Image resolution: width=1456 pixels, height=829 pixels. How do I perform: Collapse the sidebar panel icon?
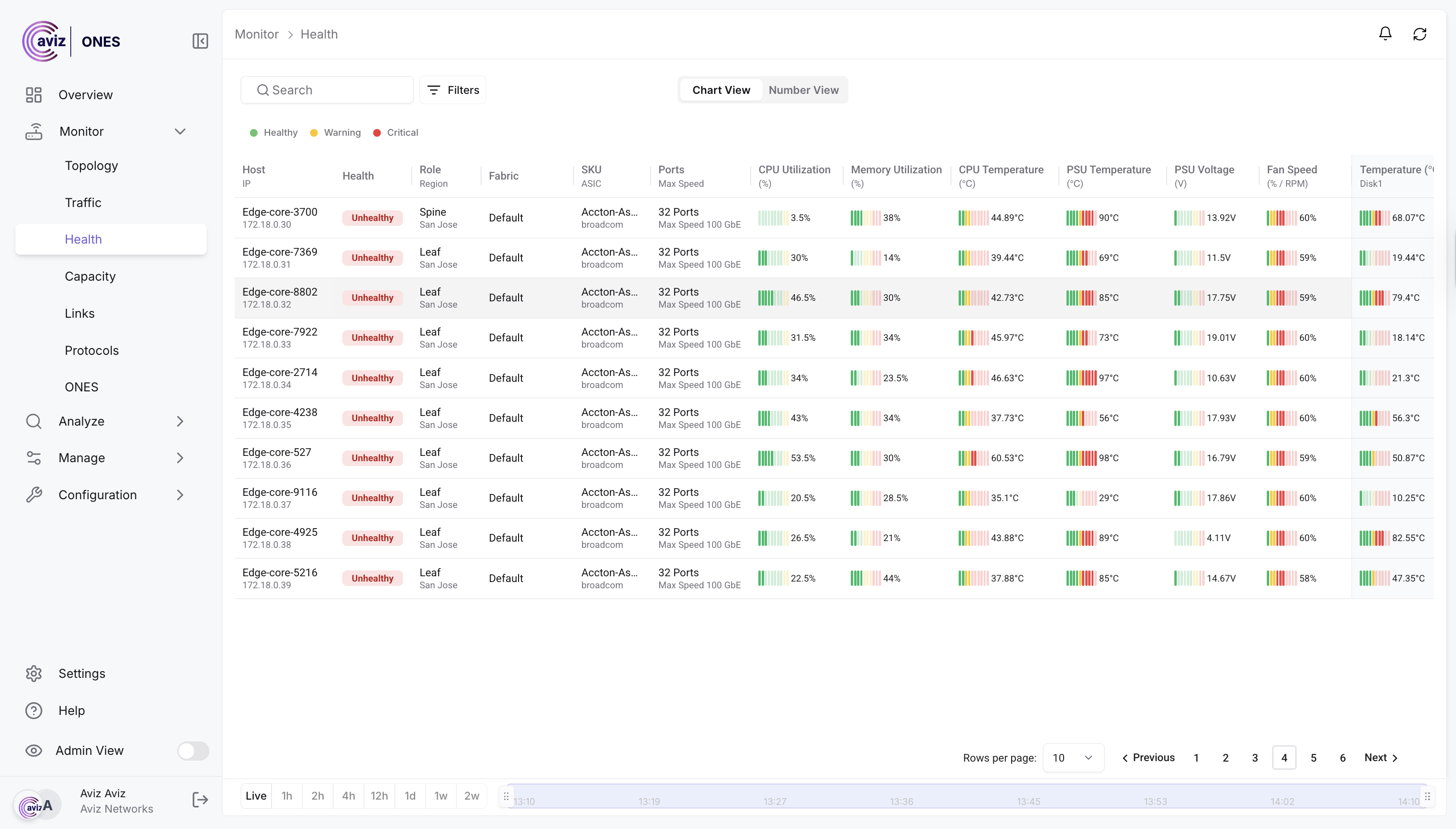click(x=200, y=41)
